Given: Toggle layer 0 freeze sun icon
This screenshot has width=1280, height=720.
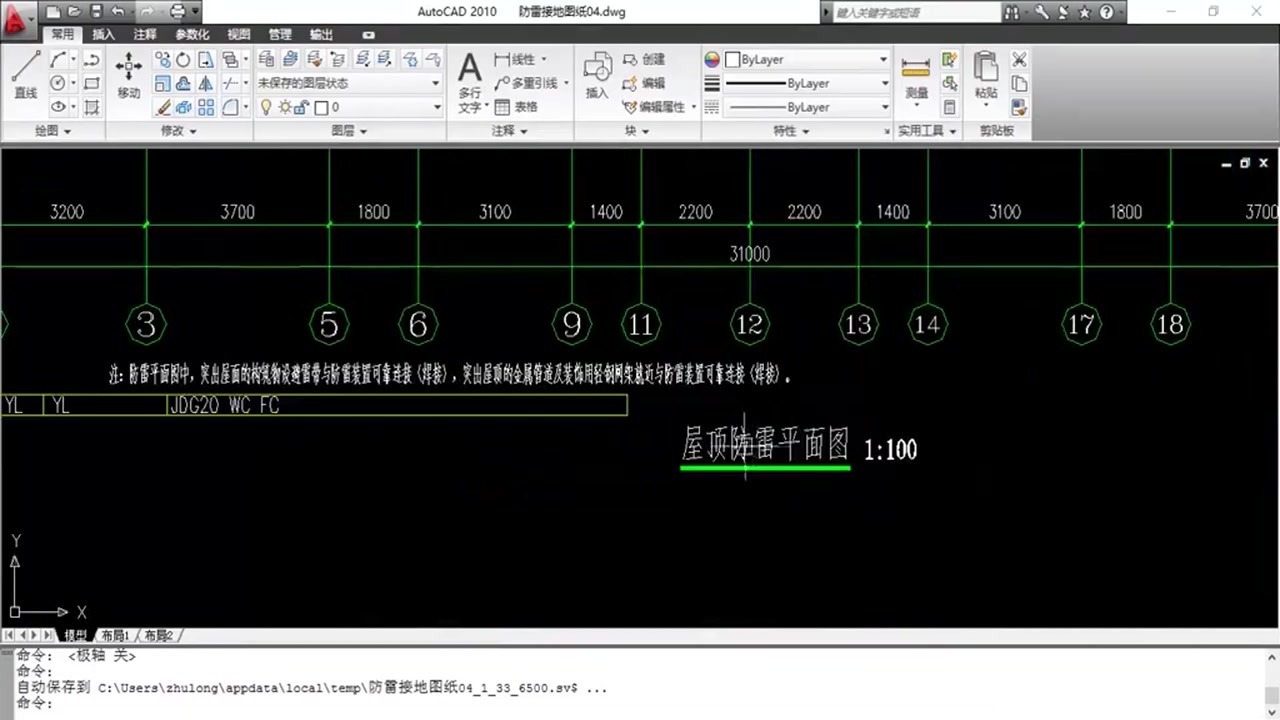Looking at the screenshot, I should point(285,107).
